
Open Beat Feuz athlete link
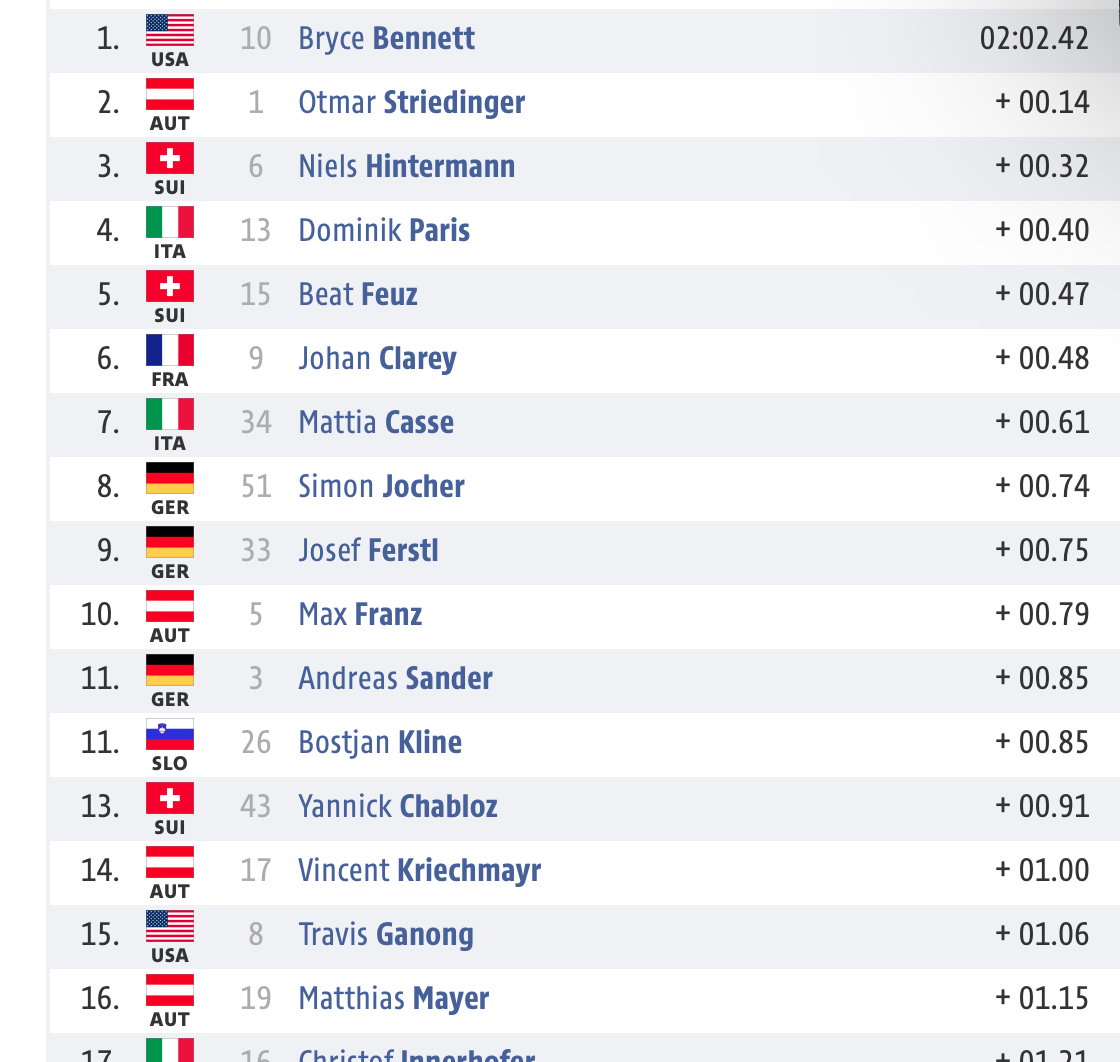point(358,294)
